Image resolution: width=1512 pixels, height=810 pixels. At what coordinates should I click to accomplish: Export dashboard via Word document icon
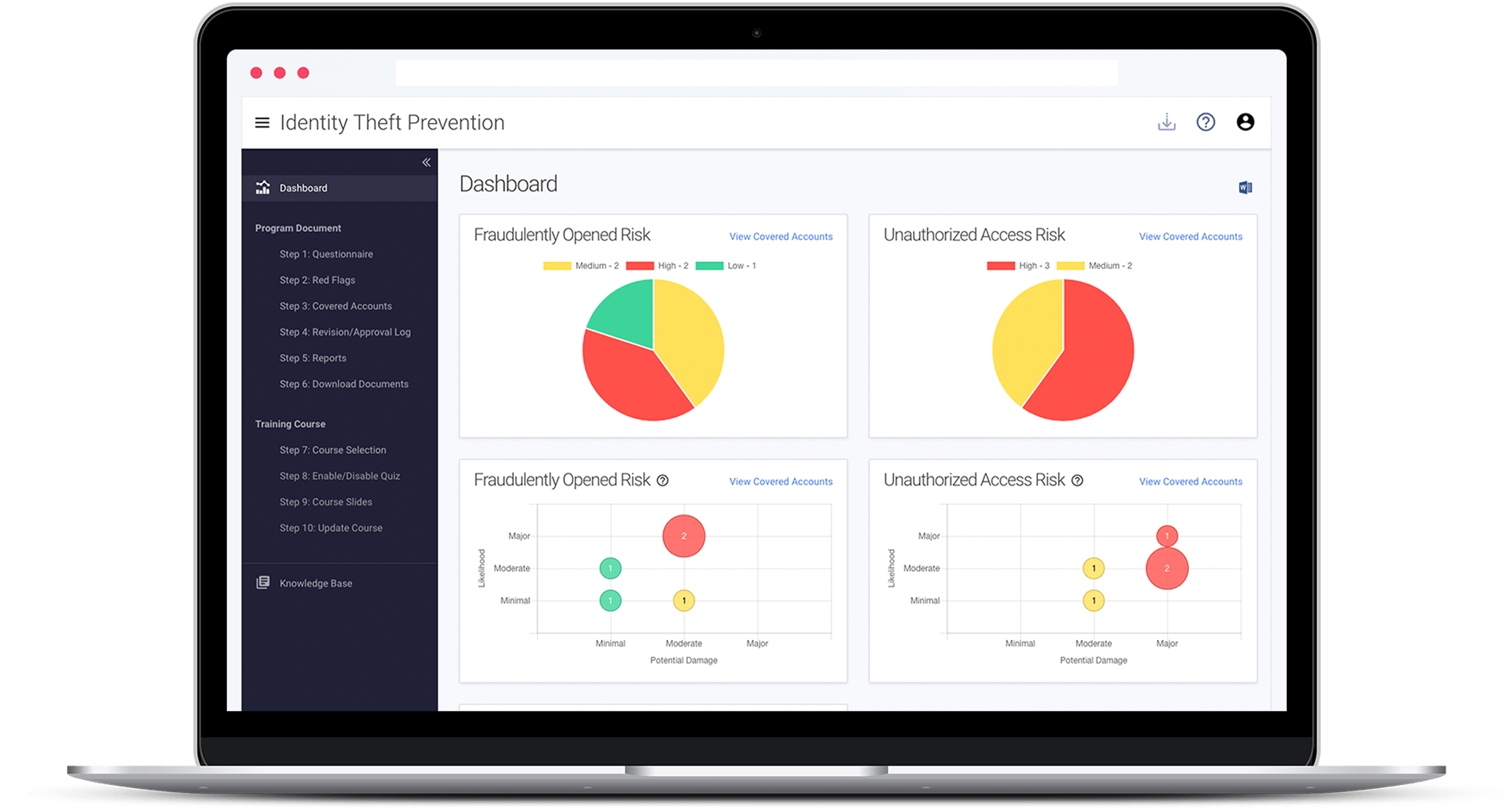1245,188
